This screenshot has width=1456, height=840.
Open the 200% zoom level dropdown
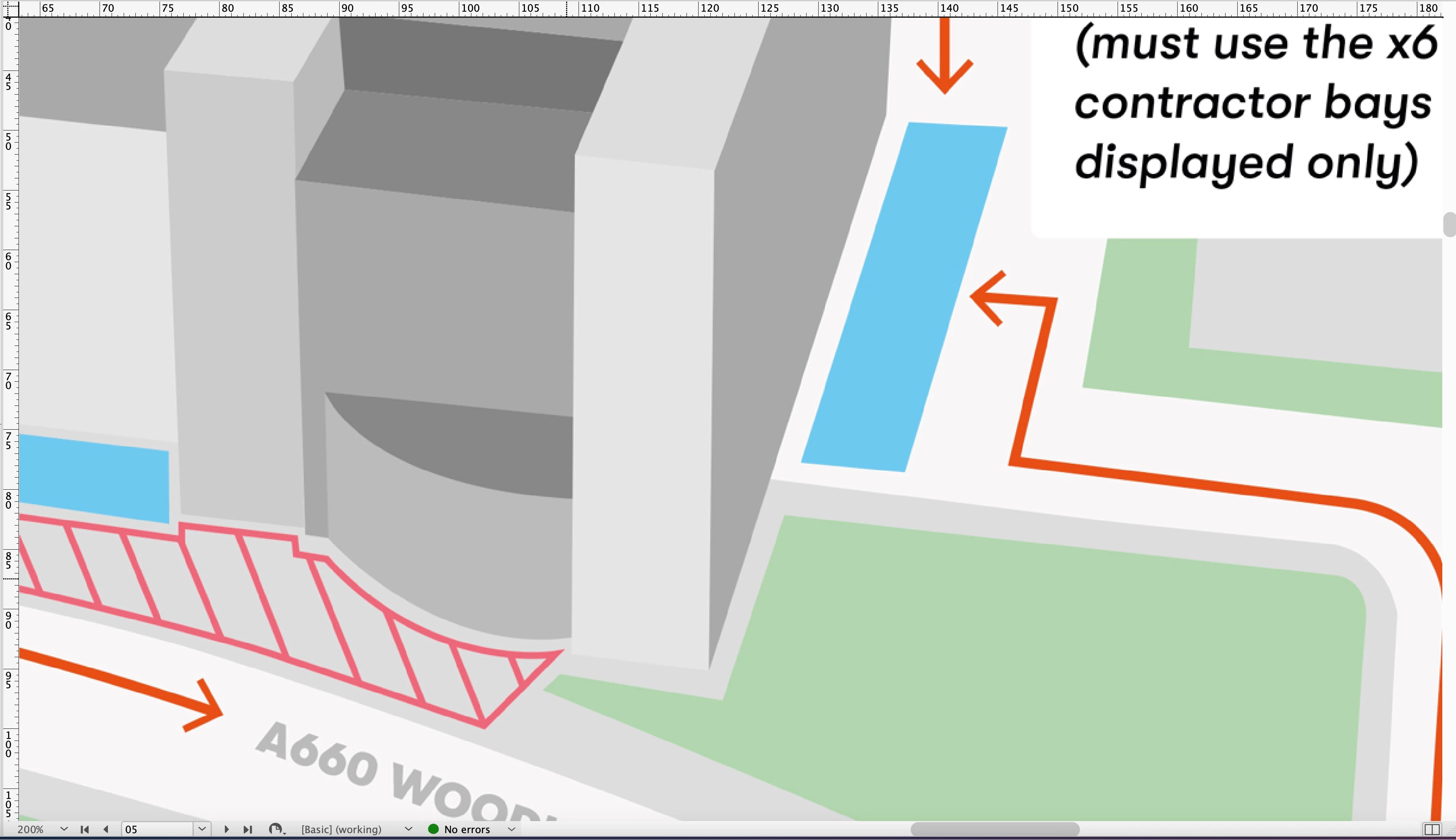coord(64,829)
